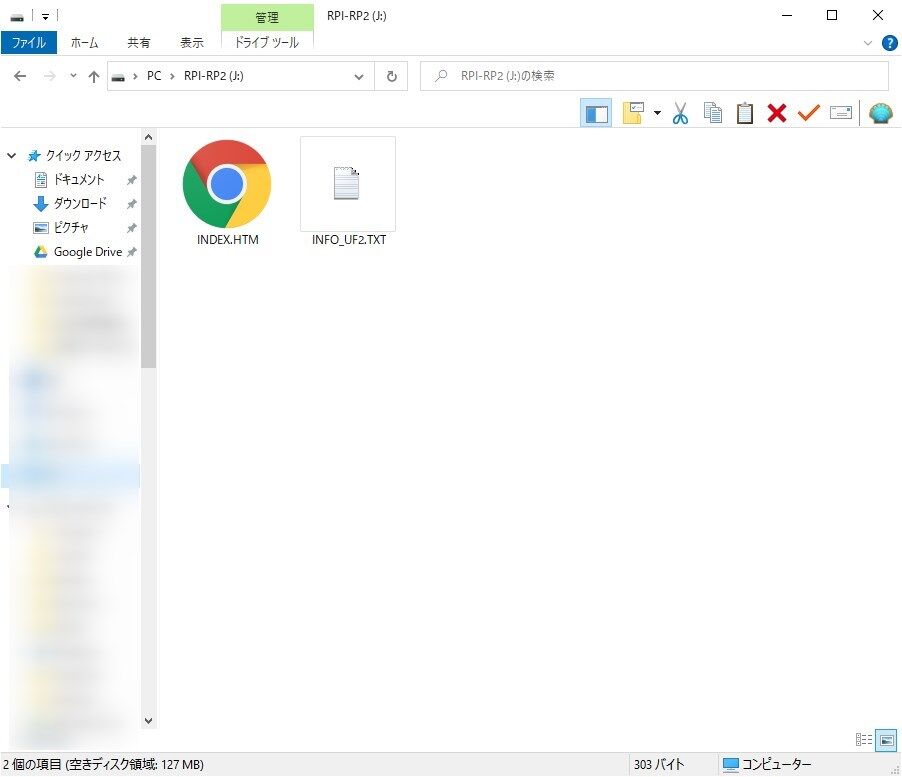Open Help with the question mark
Image resolution: width=902 pixels, height=777 pixels.
pyautogui.click(x=889, y=43)
